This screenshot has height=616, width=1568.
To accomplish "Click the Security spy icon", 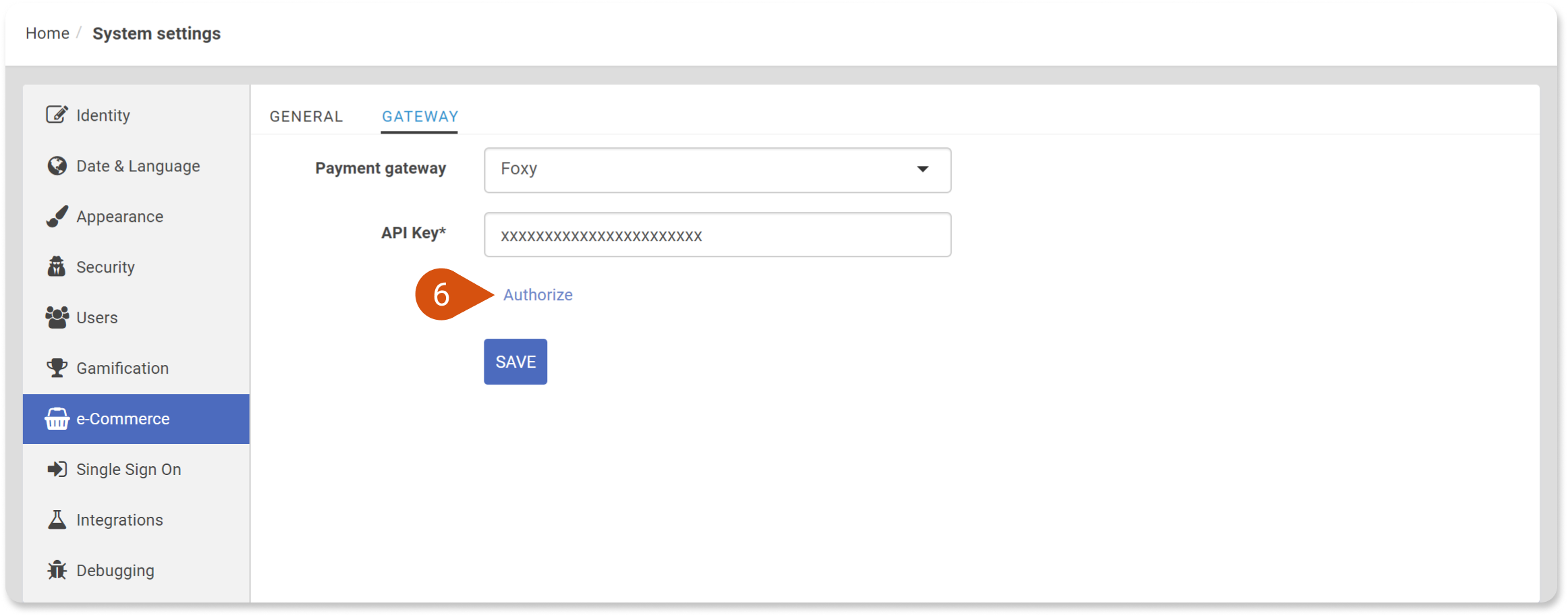I will 57,267.
